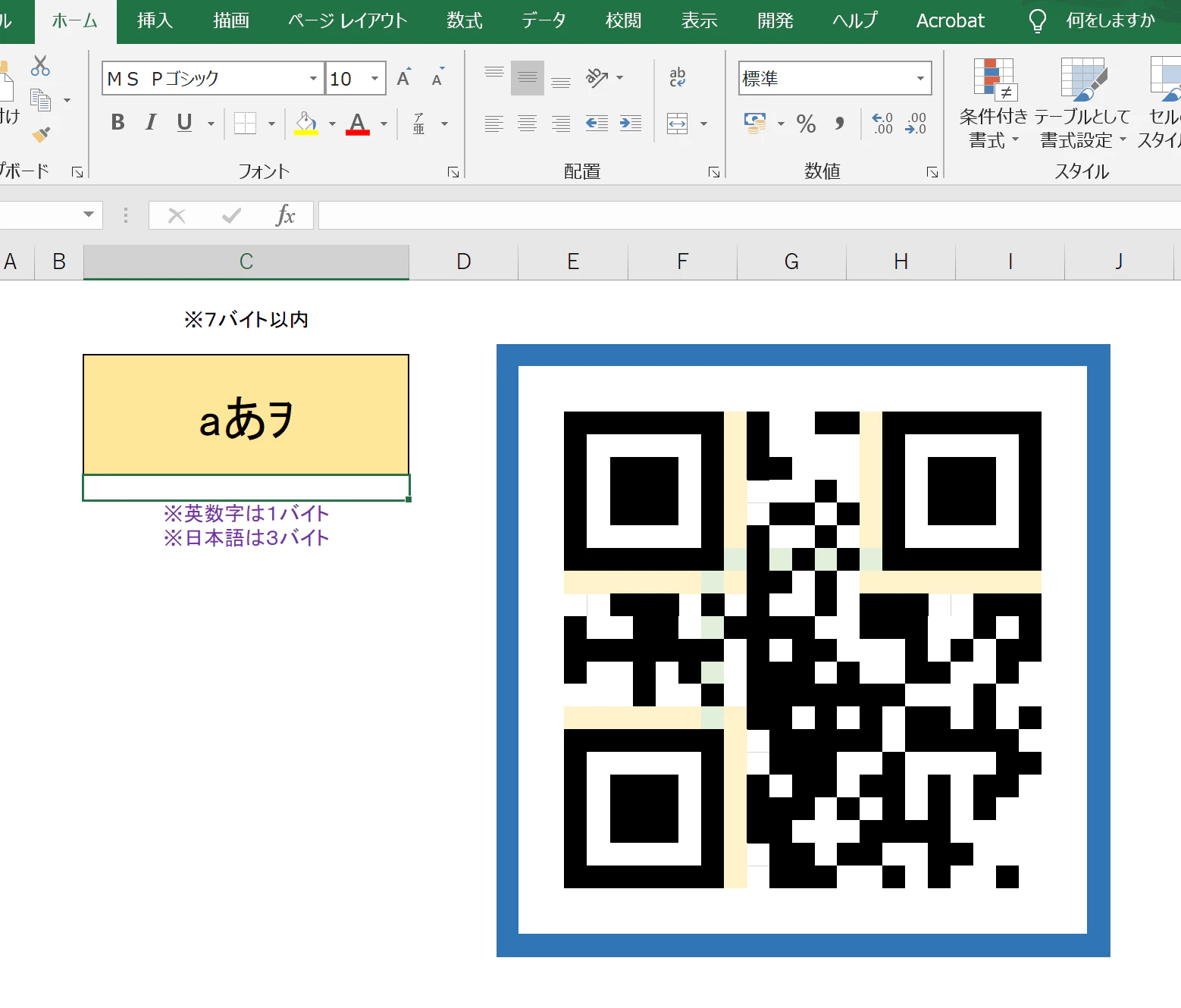Click the Copy icon
1181x1008 pixels.
(x=40, y=100)
